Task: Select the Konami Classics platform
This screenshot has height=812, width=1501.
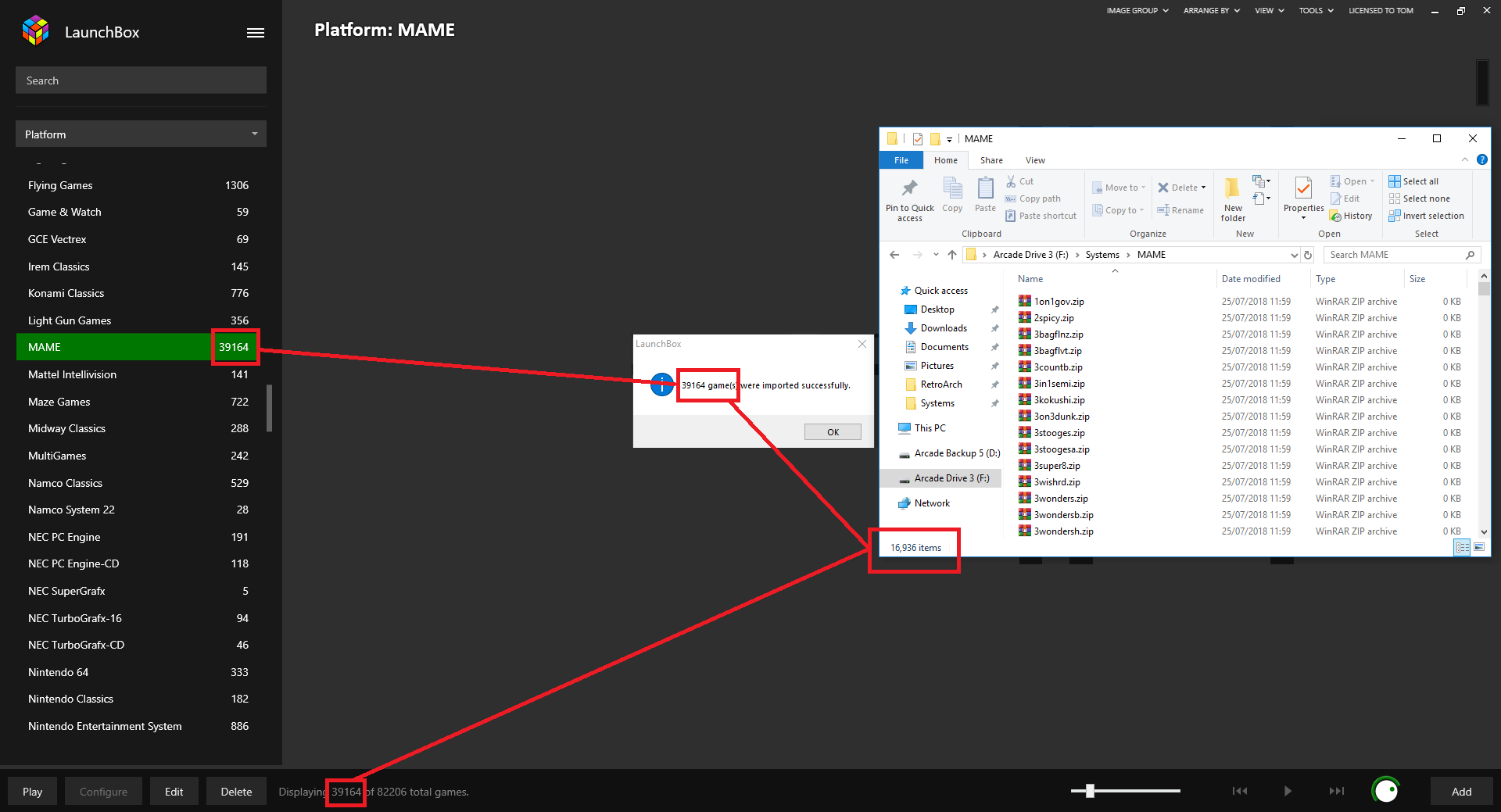Action: (138, 293)
